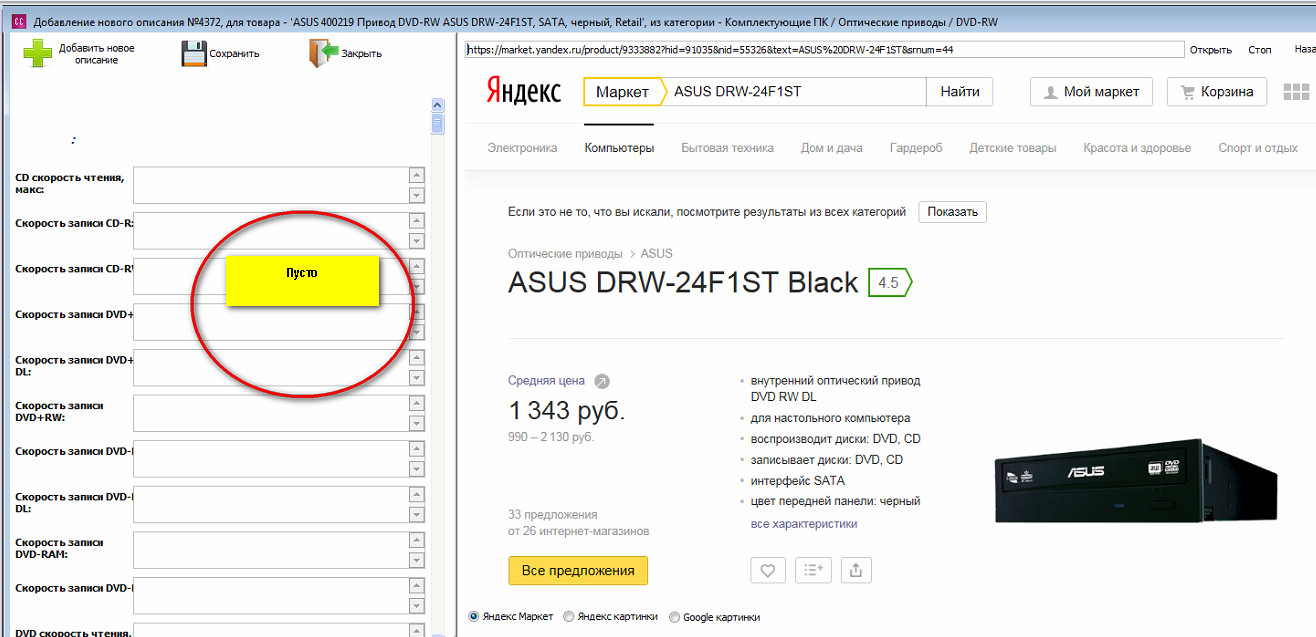Click the left panel scrollbar thumb
This screenshot has height=637, width=1316.
[x=437, y=124]
